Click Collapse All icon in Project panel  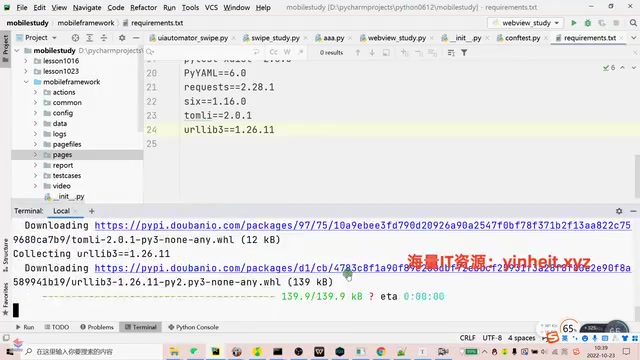click(104, 38)
